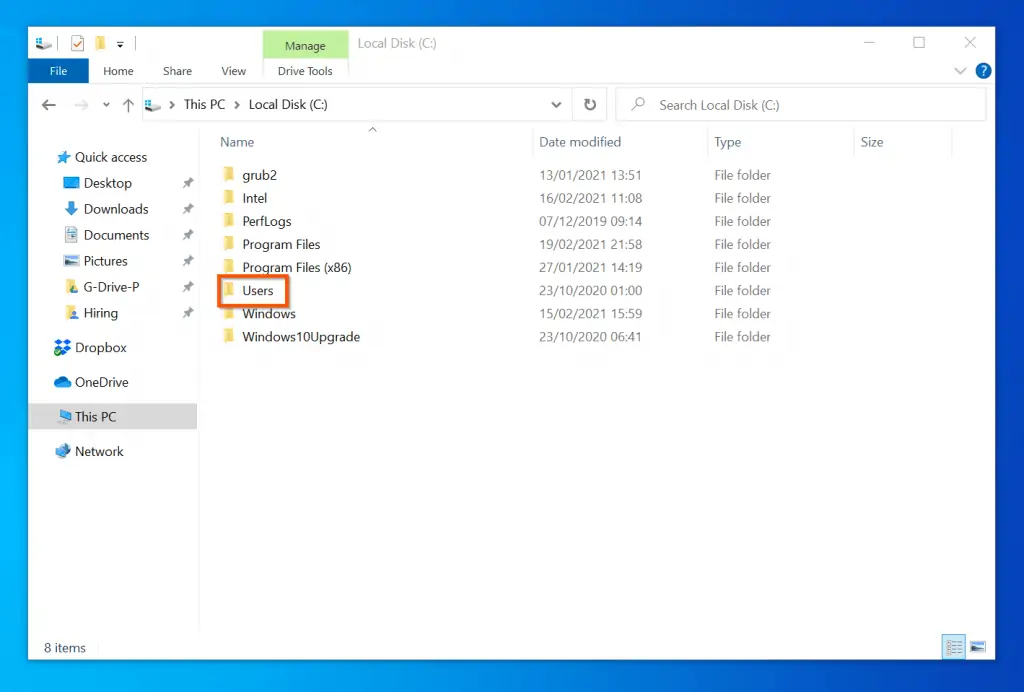Viewport: 1024px width, 692px height.
Task: Open Dropbox in the navigation pane
Action: coord(91,348)
